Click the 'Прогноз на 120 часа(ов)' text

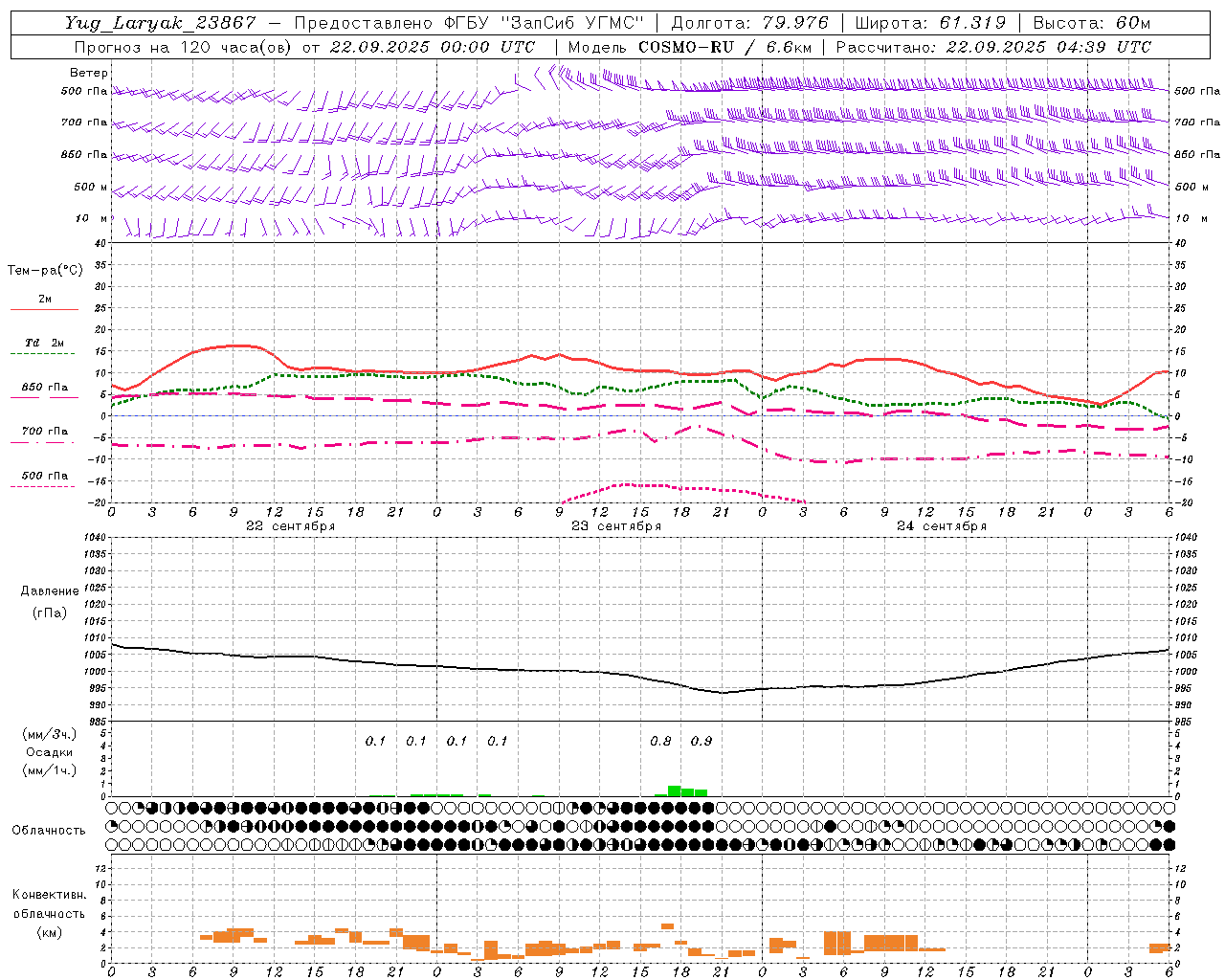click(184, 47)
